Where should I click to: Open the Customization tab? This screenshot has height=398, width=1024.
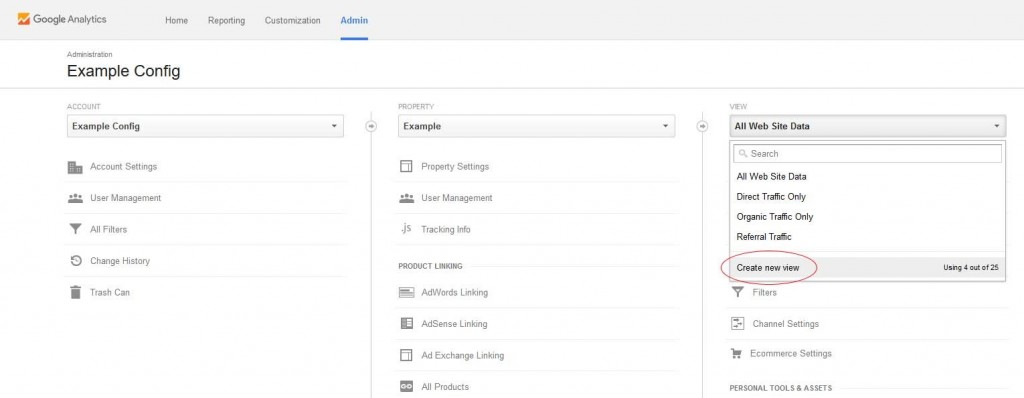click(293, 20)
